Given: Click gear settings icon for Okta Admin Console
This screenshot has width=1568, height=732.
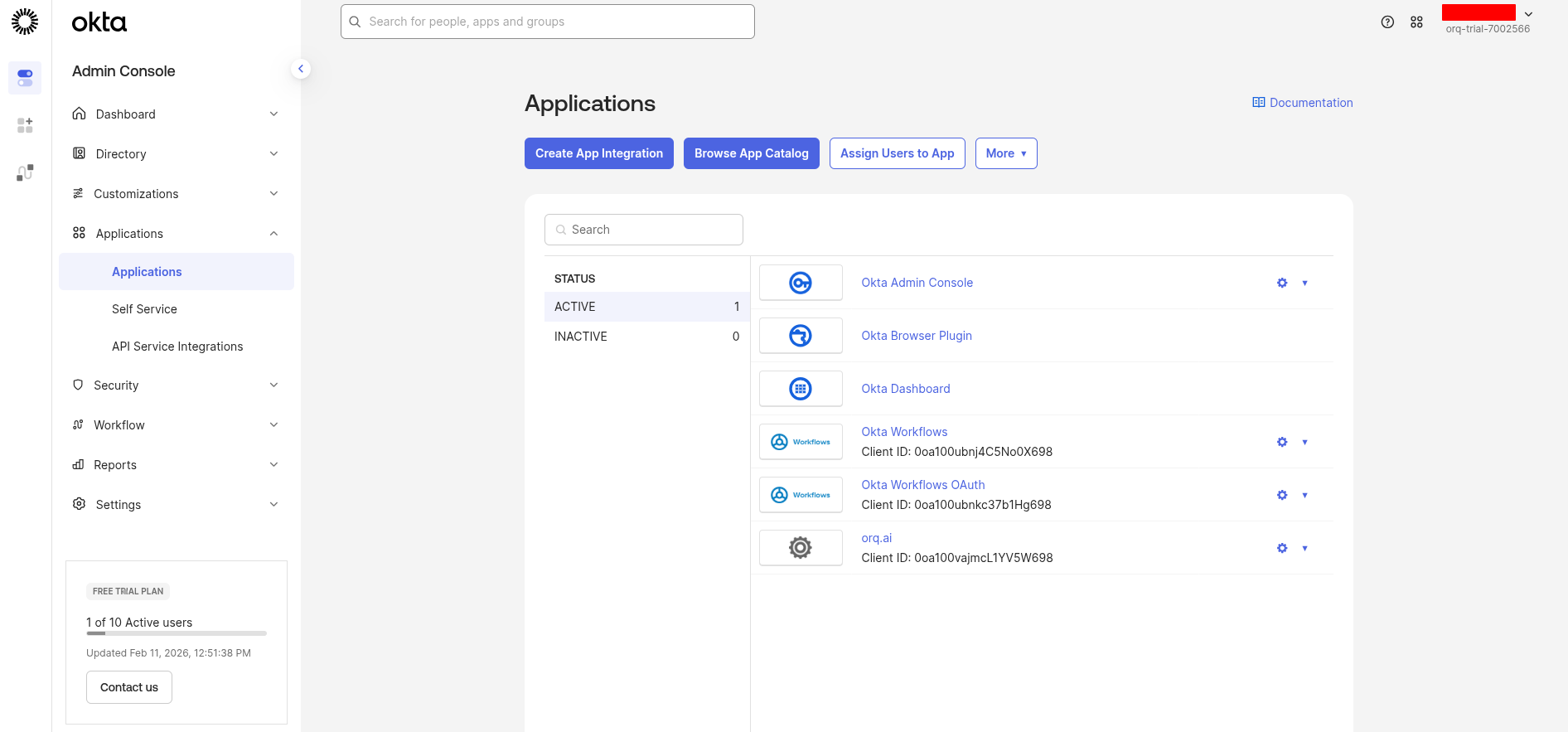Looking at the screenshot, I should (1282, 283).
